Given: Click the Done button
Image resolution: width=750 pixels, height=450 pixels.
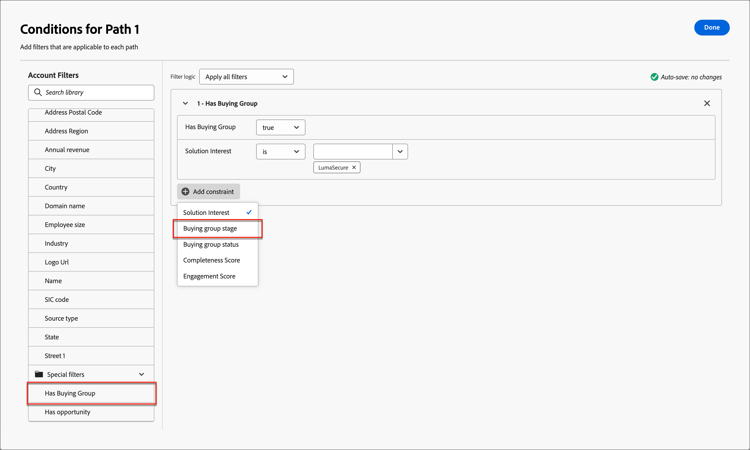Looking at the screenshot, I should [x=712, y=27].
